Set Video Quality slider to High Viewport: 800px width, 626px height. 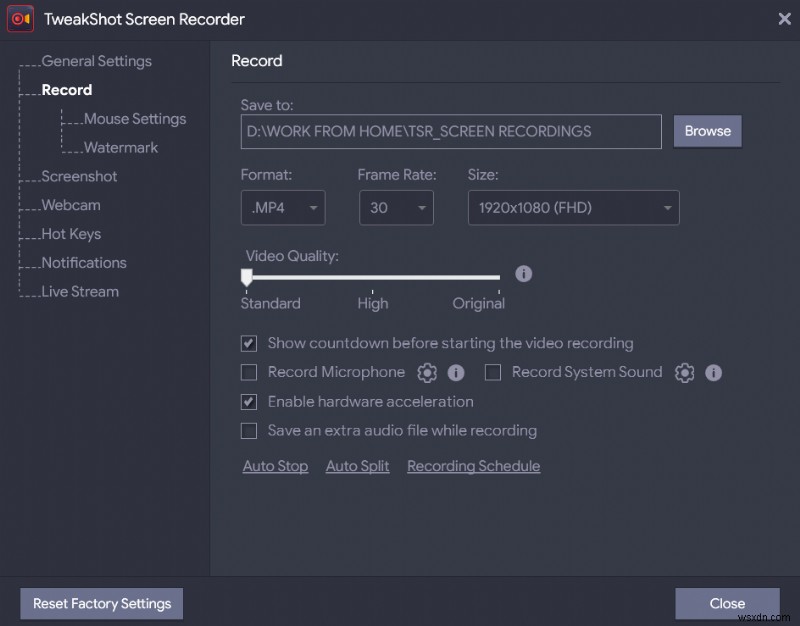tap(372, 277)
